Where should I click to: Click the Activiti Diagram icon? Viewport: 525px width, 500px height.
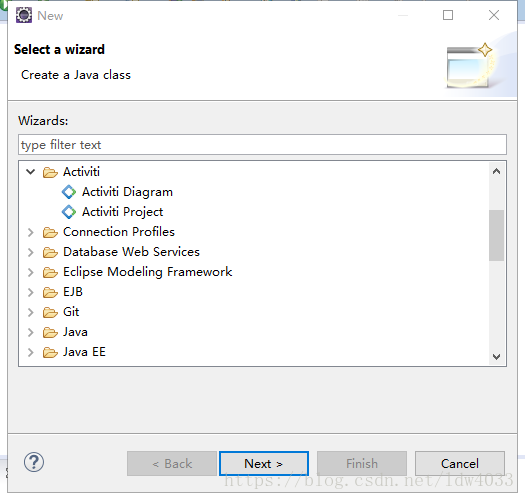[69, 192]
